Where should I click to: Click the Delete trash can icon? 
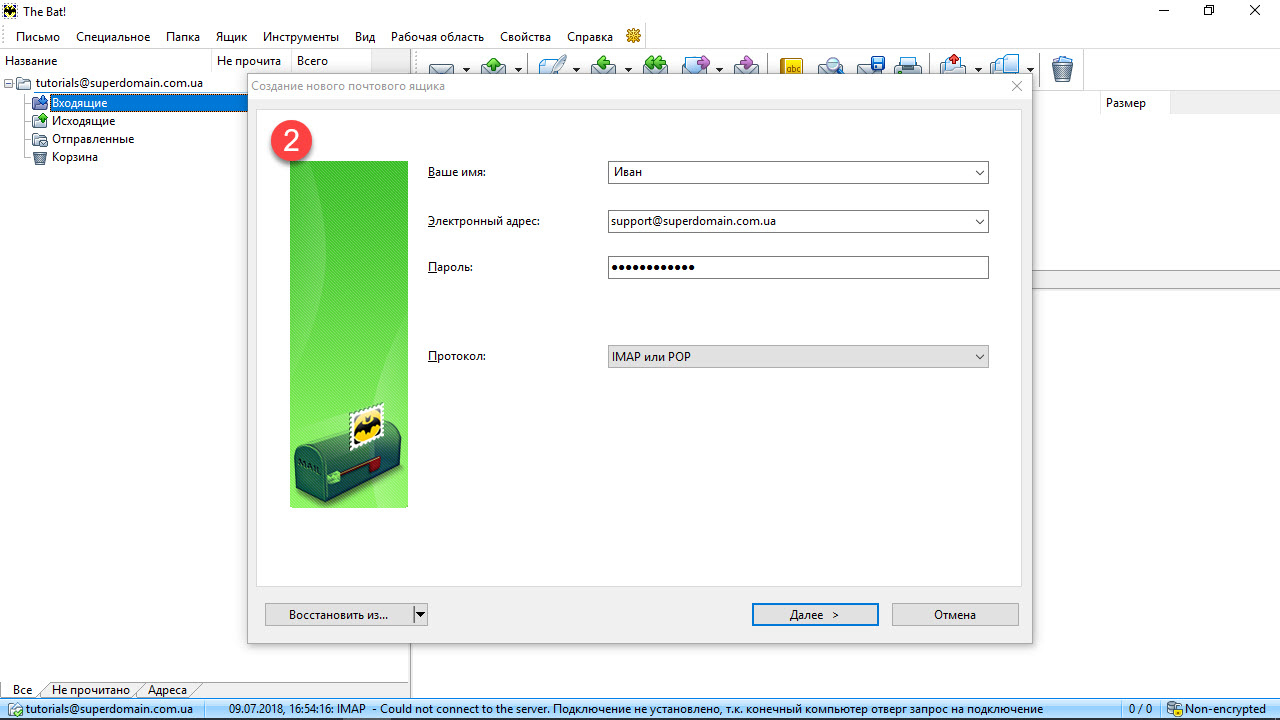tap(1062, 68)
